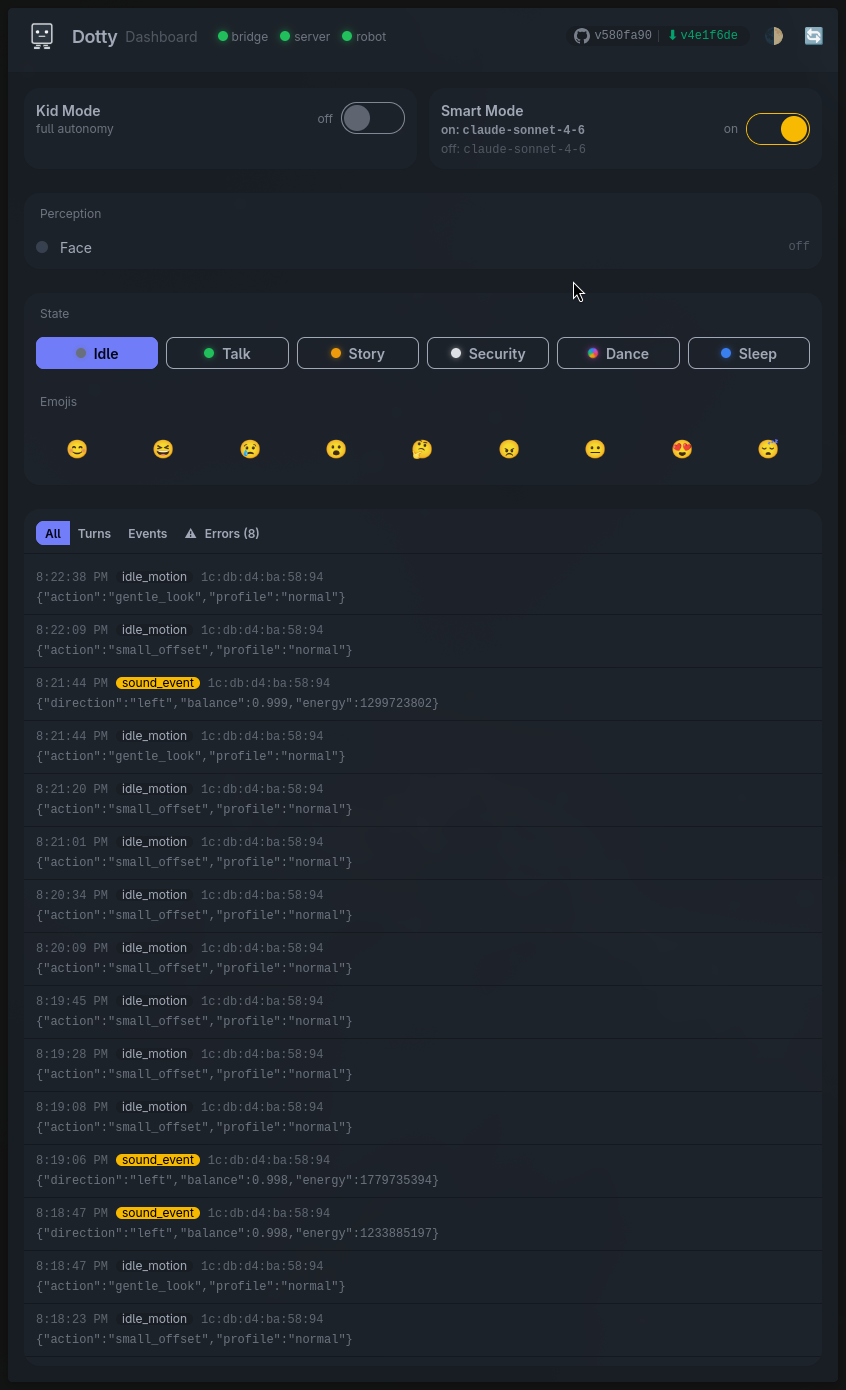Click the robot status indicator
This screenshot has width=846, height=1390.
pyautogui.click(x=364, y=36)
